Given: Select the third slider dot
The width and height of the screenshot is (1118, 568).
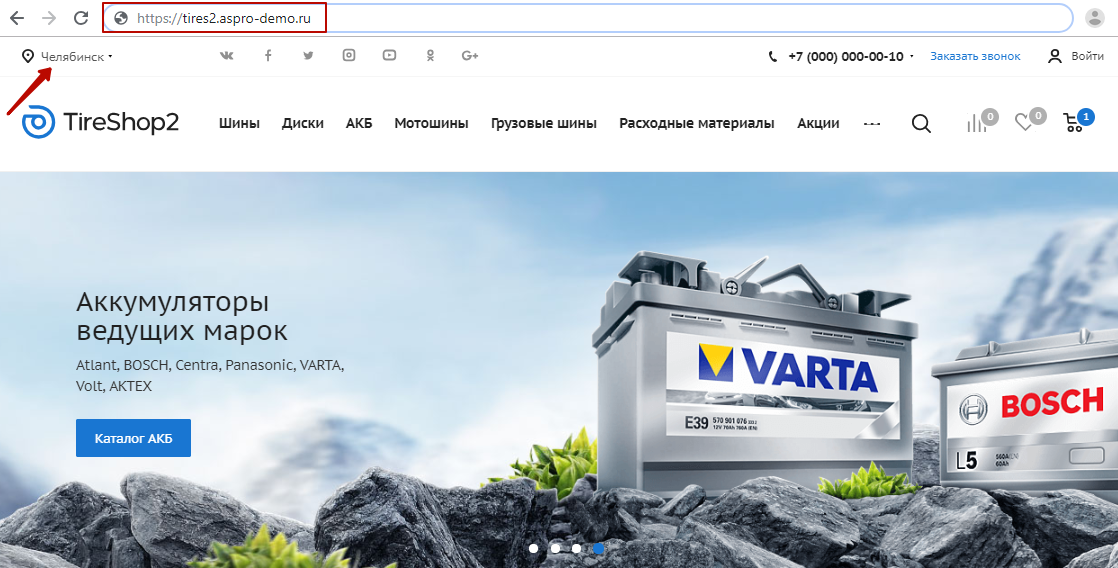Looking at the screenshot, I should 576,548.
